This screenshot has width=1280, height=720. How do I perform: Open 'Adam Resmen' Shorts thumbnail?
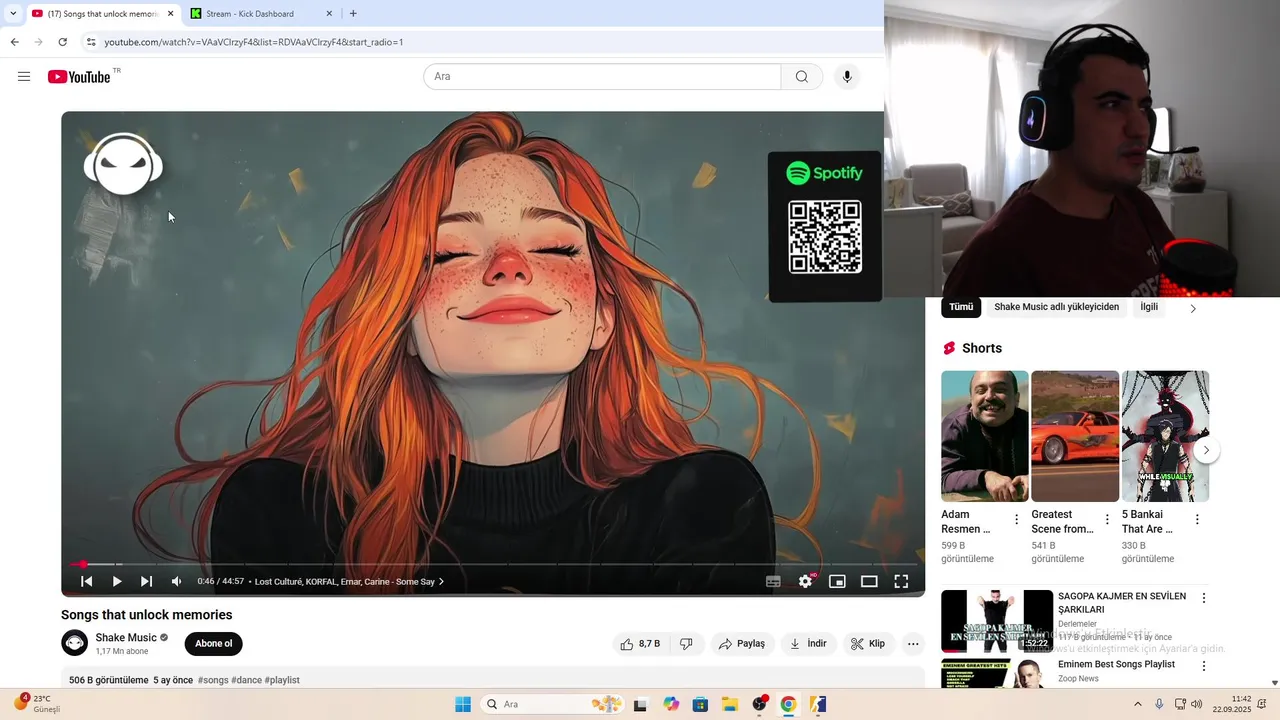985,436
